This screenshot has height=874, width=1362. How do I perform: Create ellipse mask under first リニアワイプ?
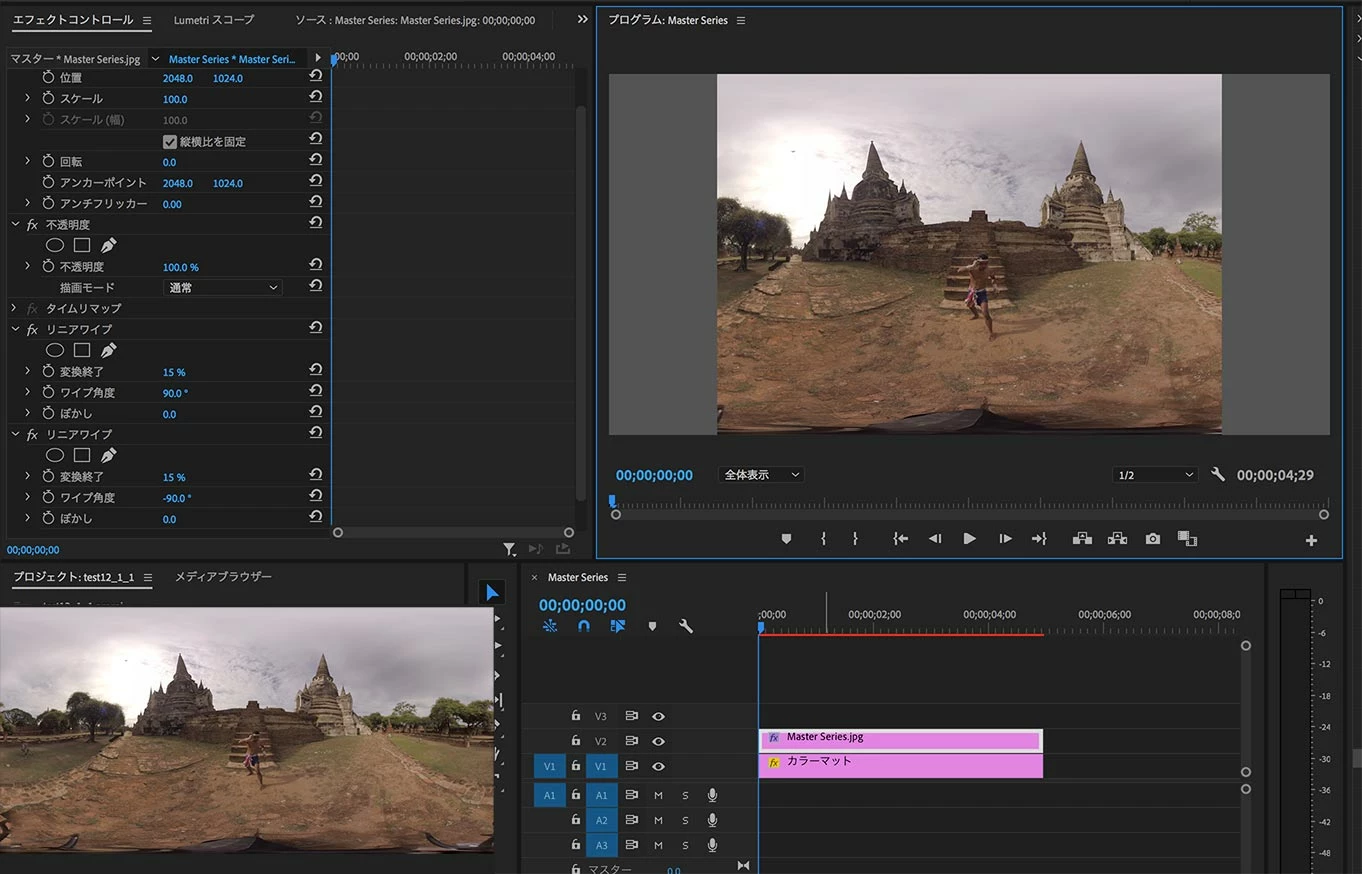point(55,350)
